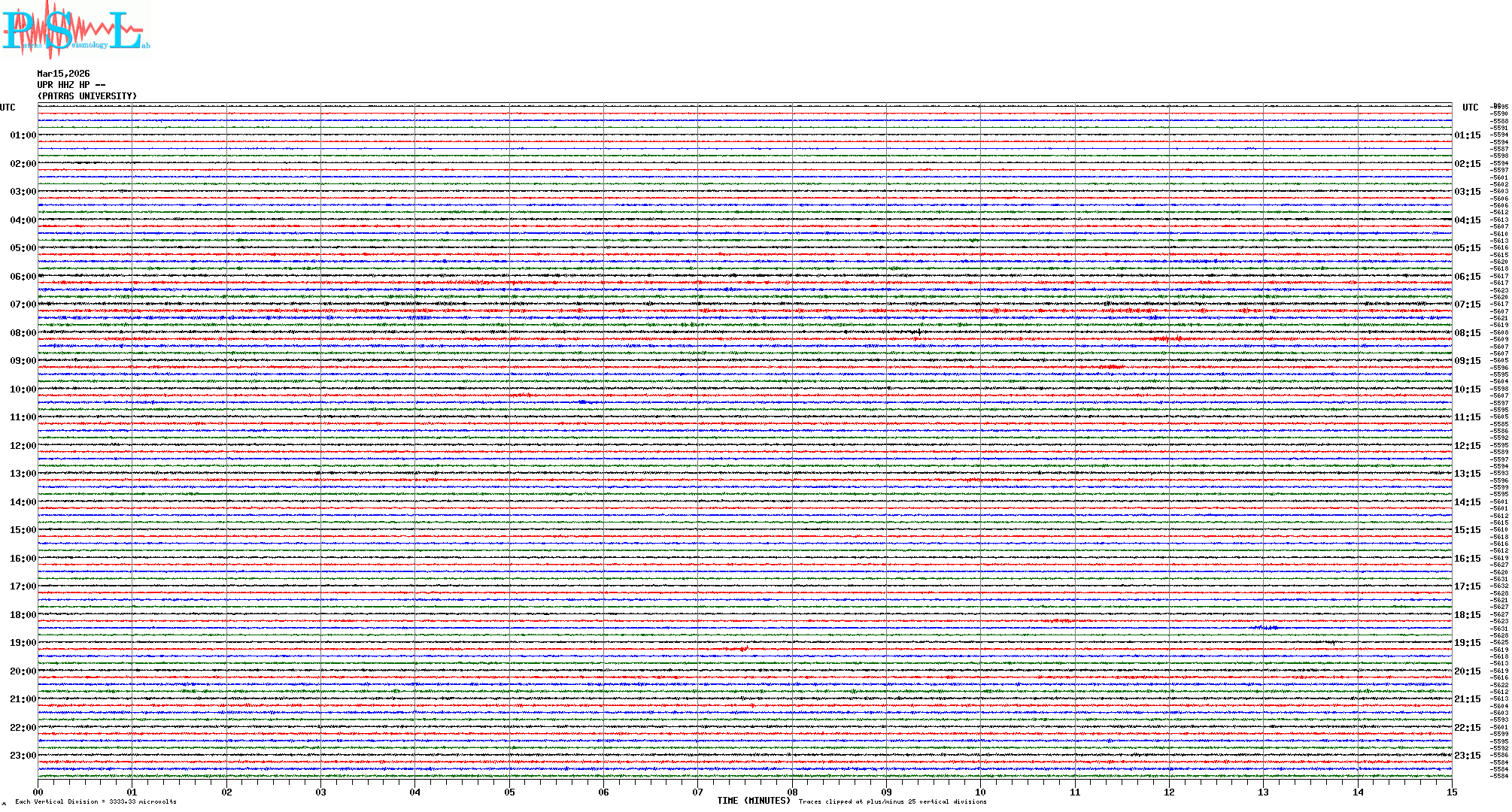Click the PSL Patras Seismology Lab logo
The width and height of the screenshot is (1512, 812).
(x=75, y=30)
